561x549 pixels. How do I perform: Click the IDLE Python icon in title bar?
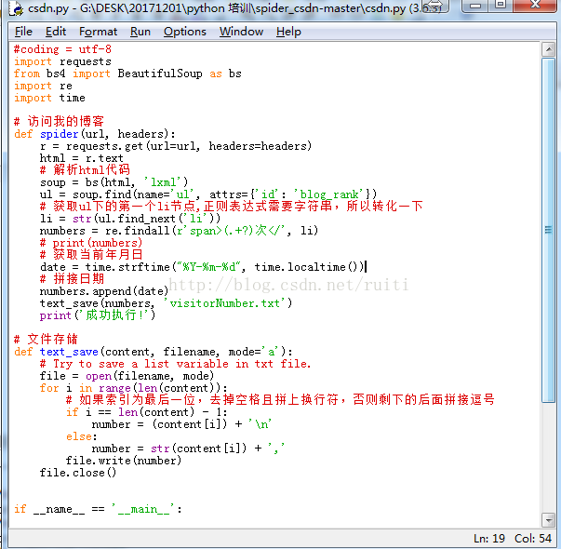[15, 8]
